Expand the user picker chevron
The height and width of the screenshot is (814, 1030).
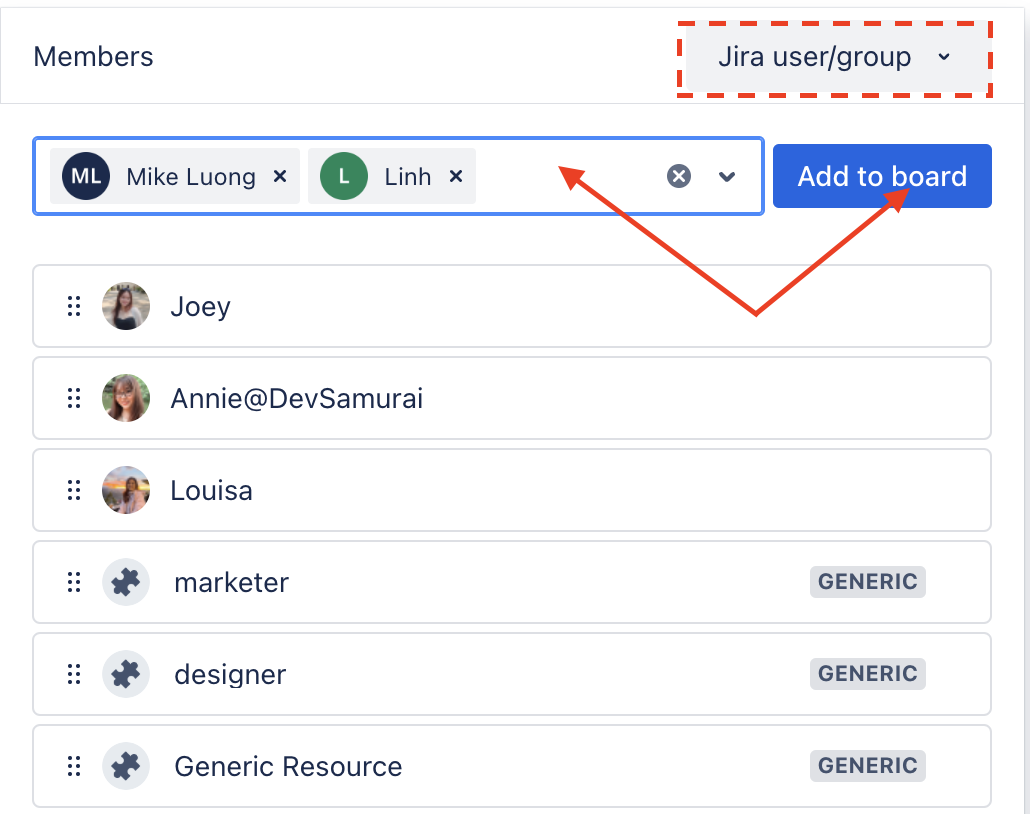(727, 176)
